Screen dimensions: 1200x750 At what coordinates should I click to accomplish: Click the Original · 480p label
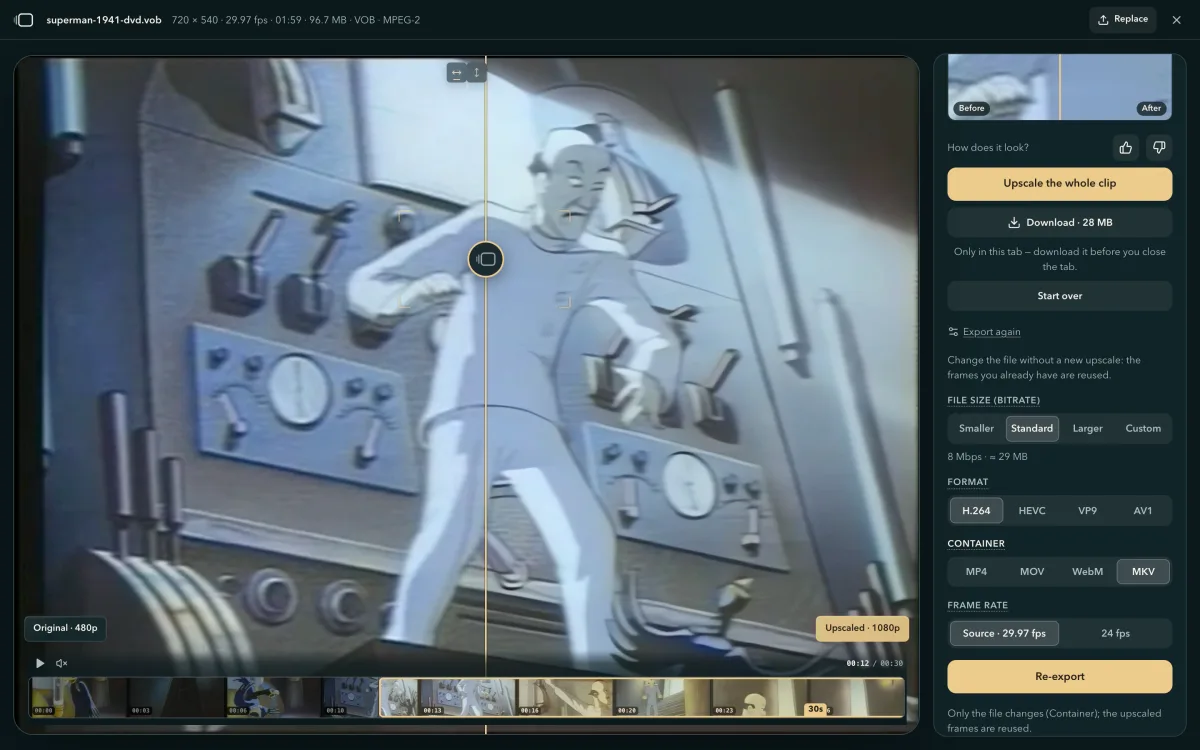(x=65, y=628)
